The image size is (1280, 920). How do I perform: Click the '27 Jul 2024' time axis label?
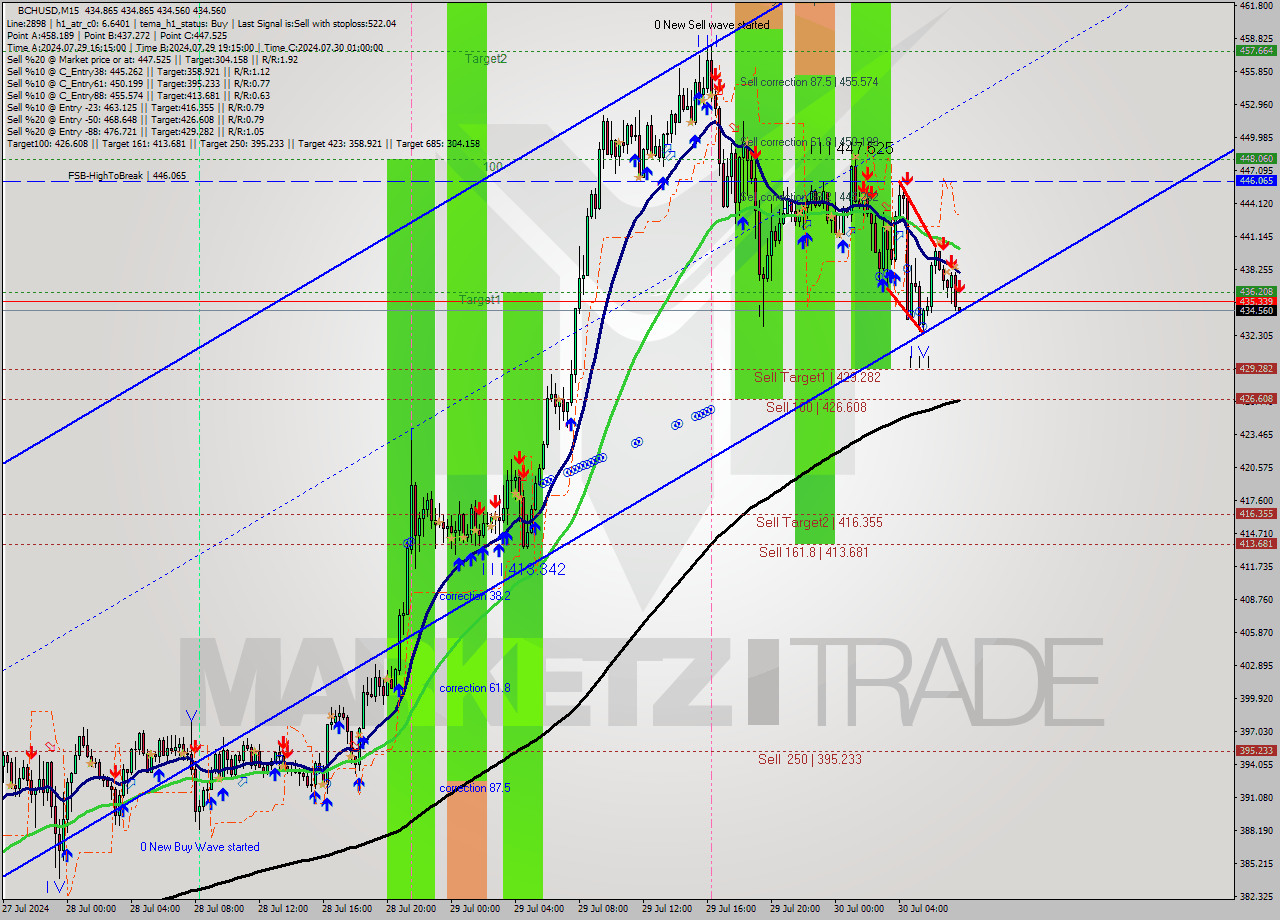24,909
